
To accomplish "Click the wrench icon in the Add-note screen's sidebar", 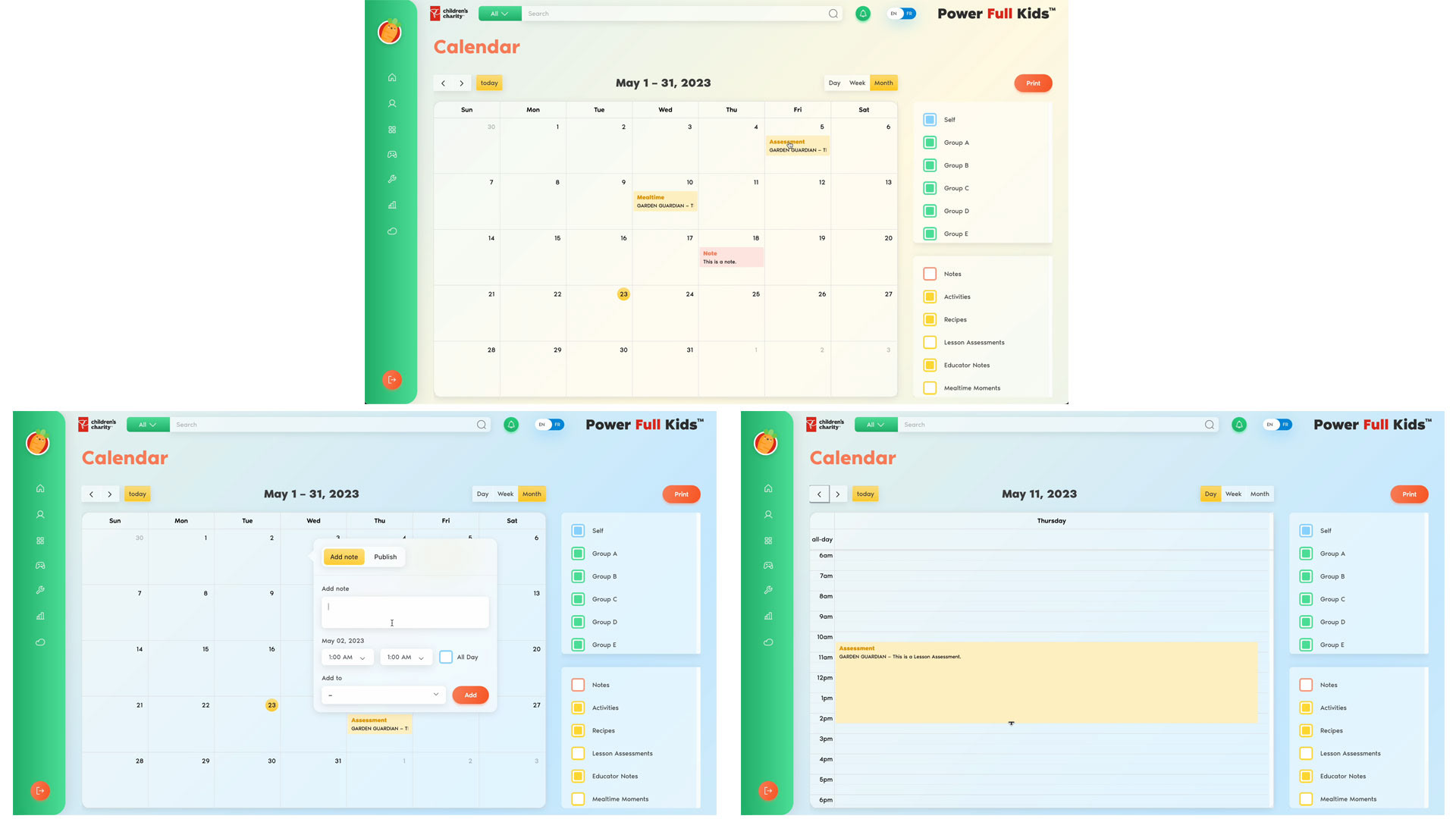I will tap(40, 590).
